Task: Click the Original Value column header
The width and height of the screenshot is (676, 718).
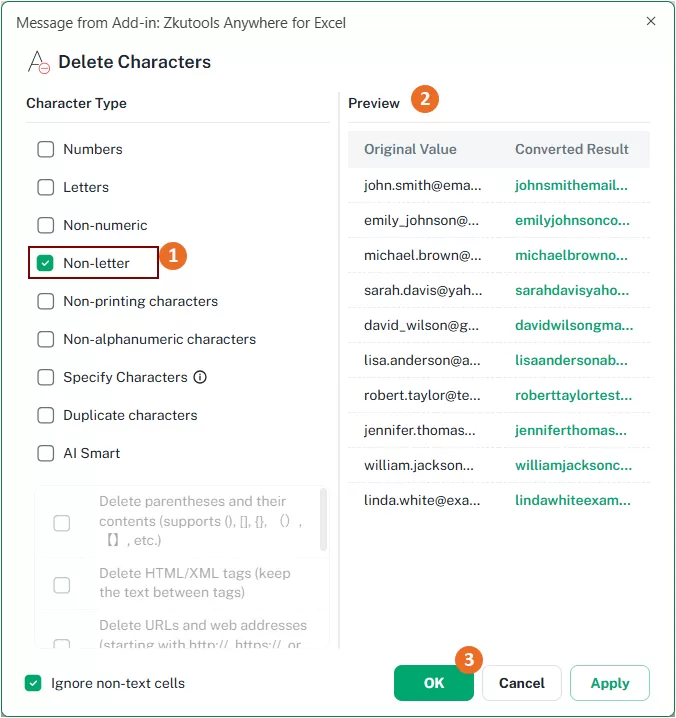Action: (410, 149)
